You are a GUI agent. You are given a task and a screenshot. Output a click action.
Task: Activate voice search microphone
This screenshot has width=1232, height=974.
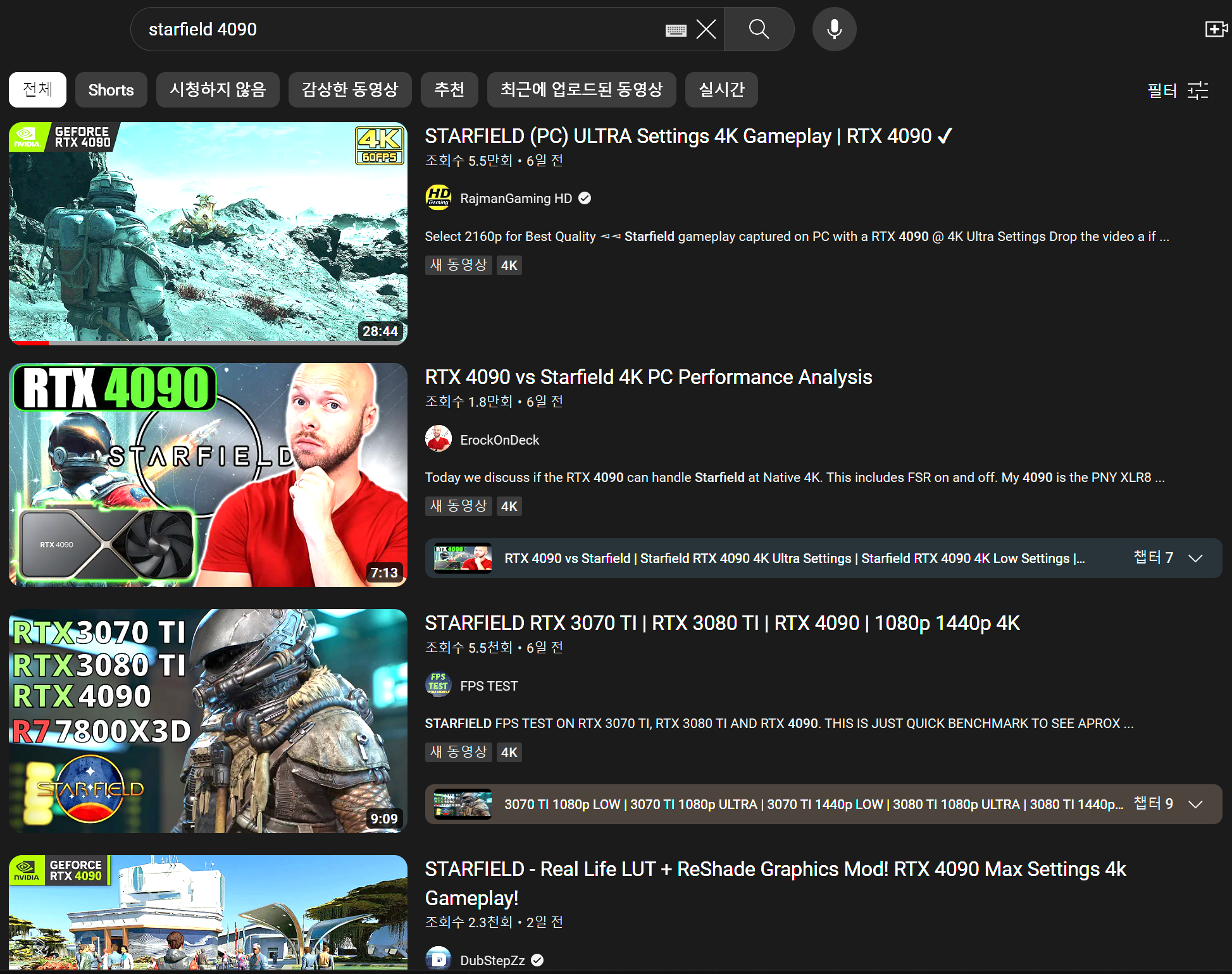pyautogui.click(x=834, y=29)
